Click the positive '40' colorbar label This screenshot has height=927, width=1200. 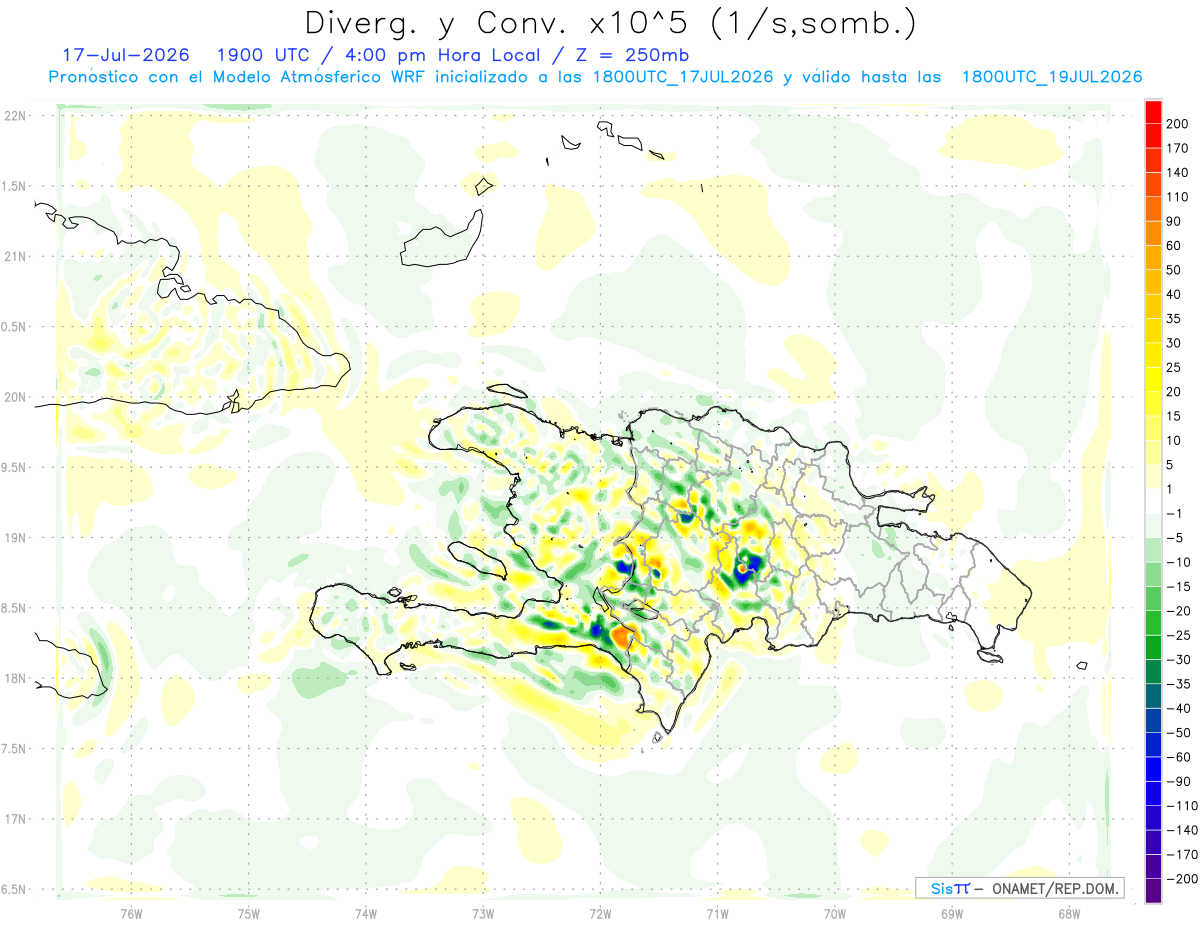coord(1174,295)
